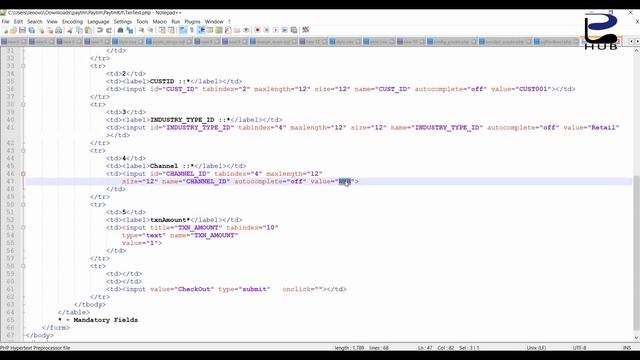Click the Copy toolbar icon
This screenshot has height=360, width=640.
79,30
